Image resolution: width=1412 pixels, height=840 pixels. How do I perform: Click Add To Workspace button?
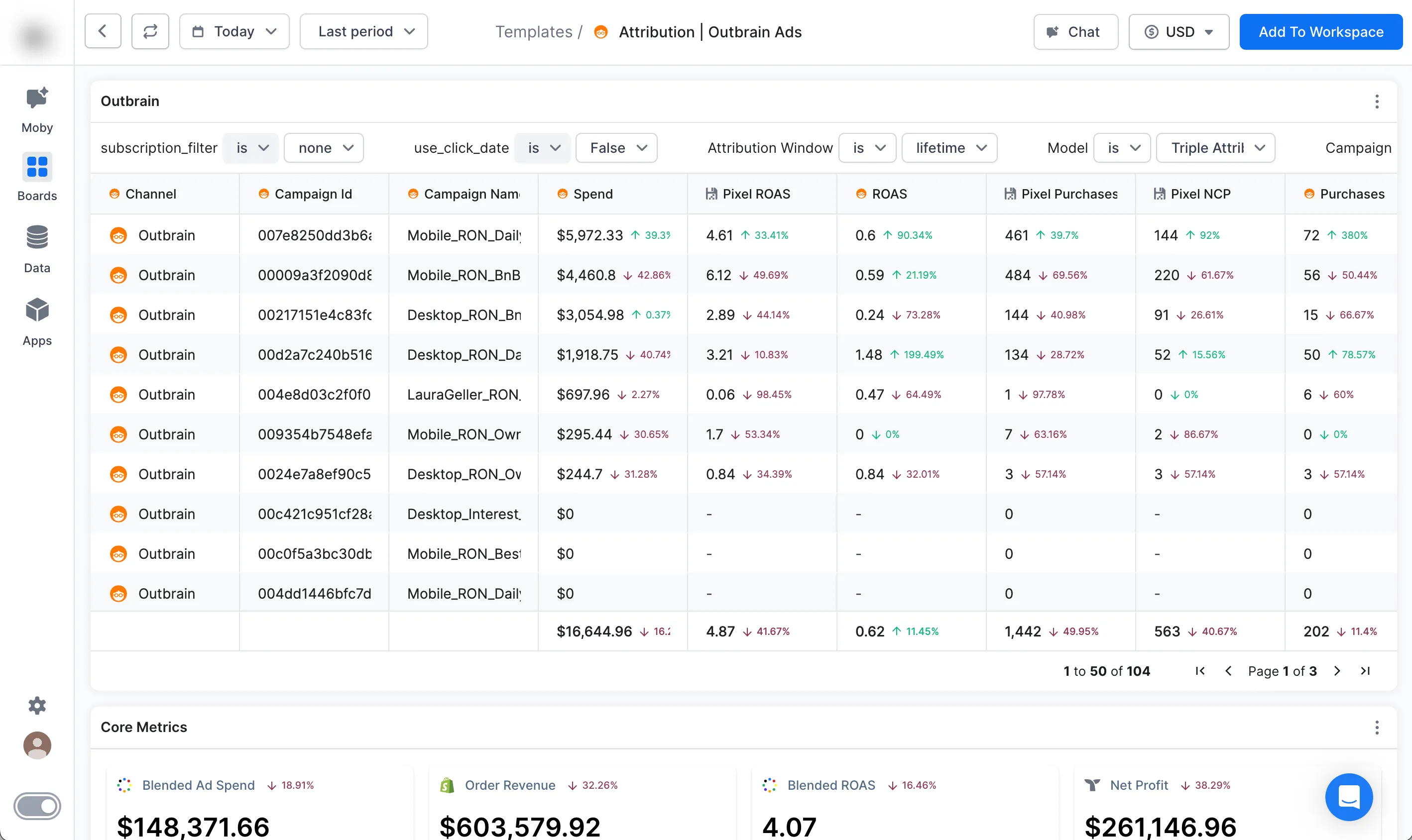(1320, 32)
